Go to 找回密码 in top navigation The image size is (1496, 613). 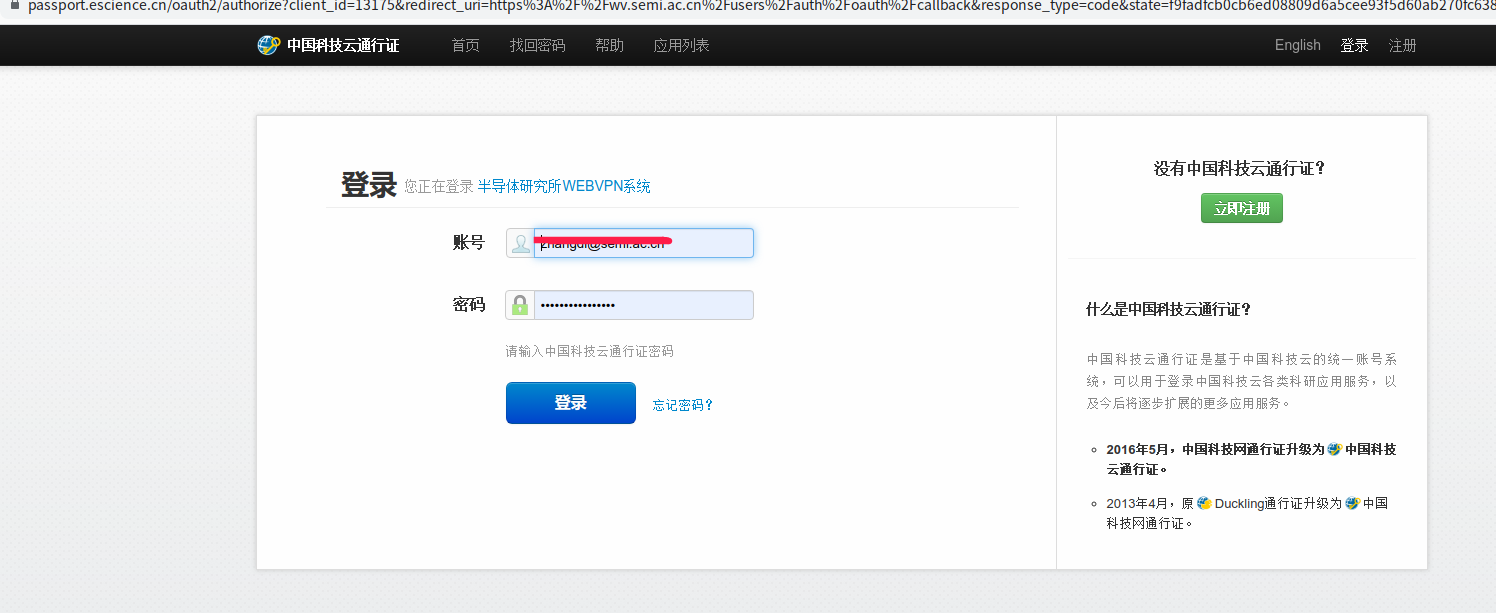(537, 45)
